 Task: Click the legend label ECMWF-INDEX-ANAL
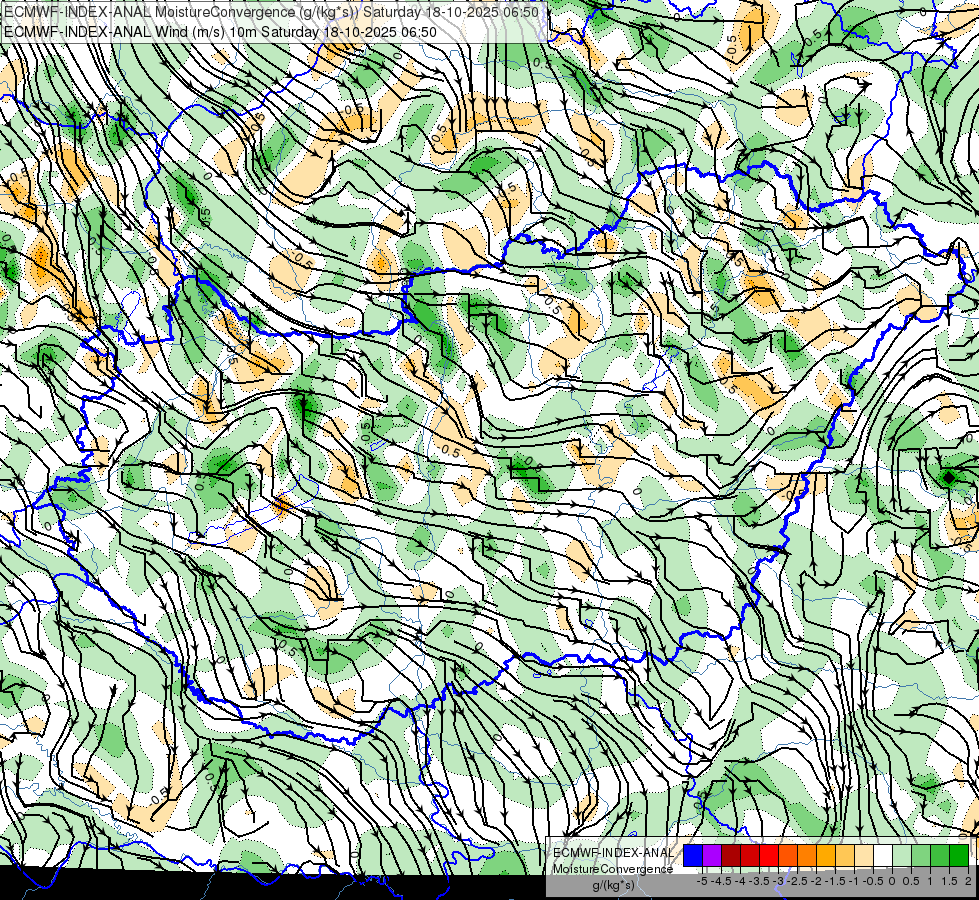pos(614,853)
